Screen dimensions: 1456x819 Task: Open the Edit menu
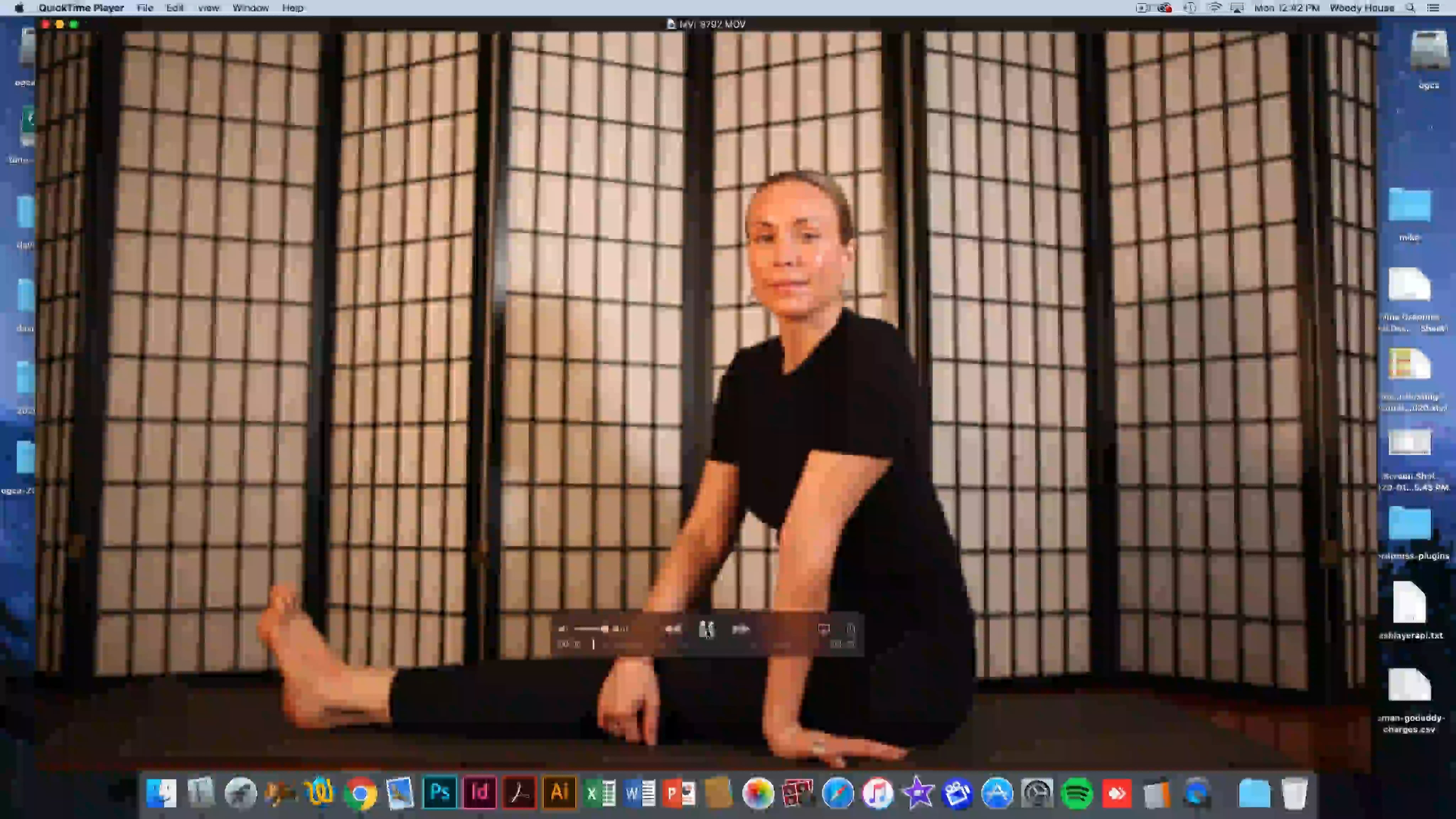pos(175,8)
